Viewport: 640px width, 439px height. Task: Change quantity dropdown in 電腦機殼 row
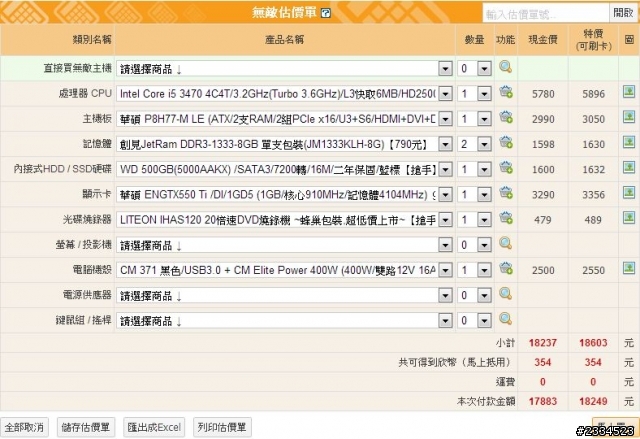474,270
